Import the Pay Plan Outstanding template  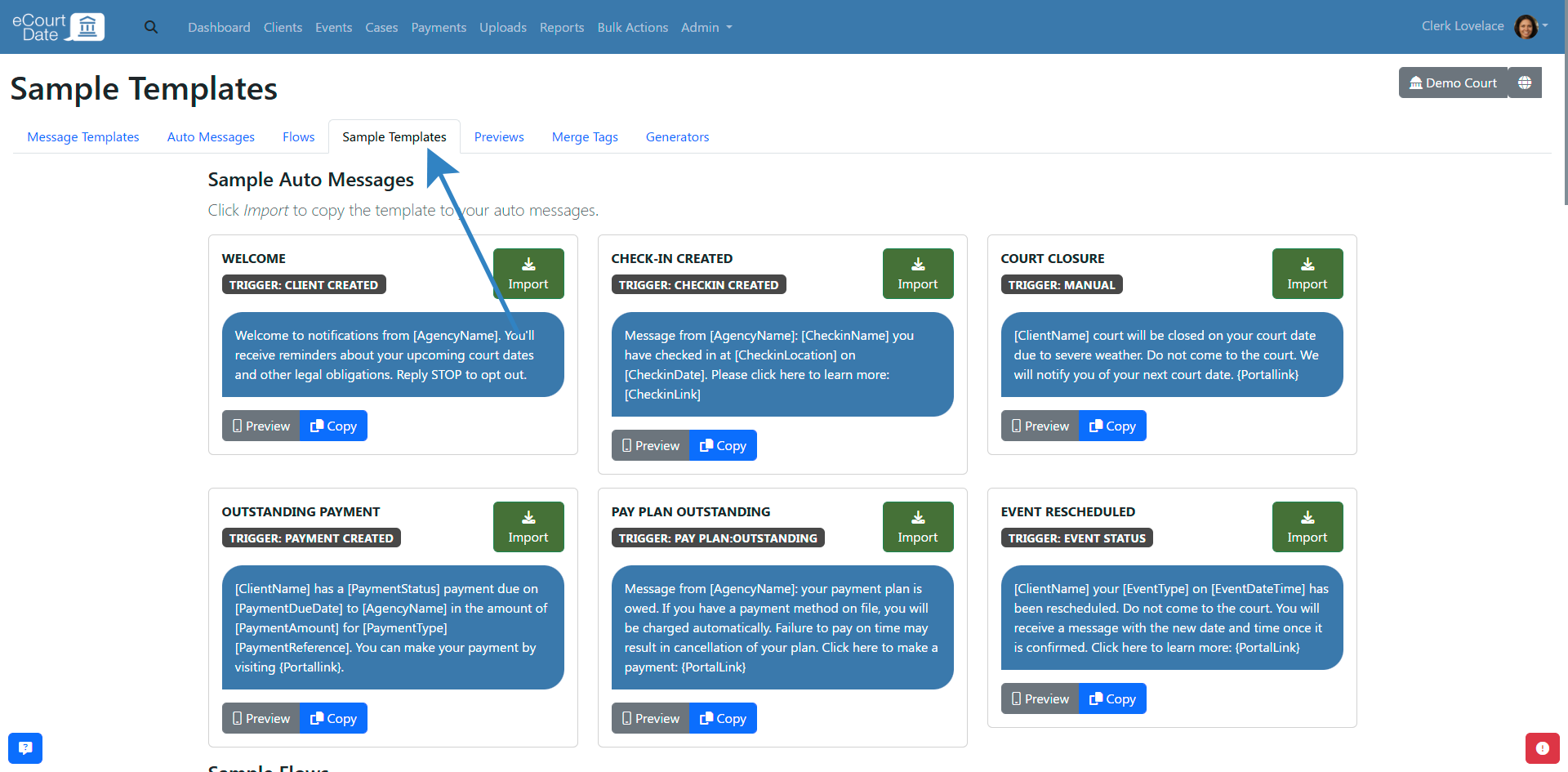[918, 527]
